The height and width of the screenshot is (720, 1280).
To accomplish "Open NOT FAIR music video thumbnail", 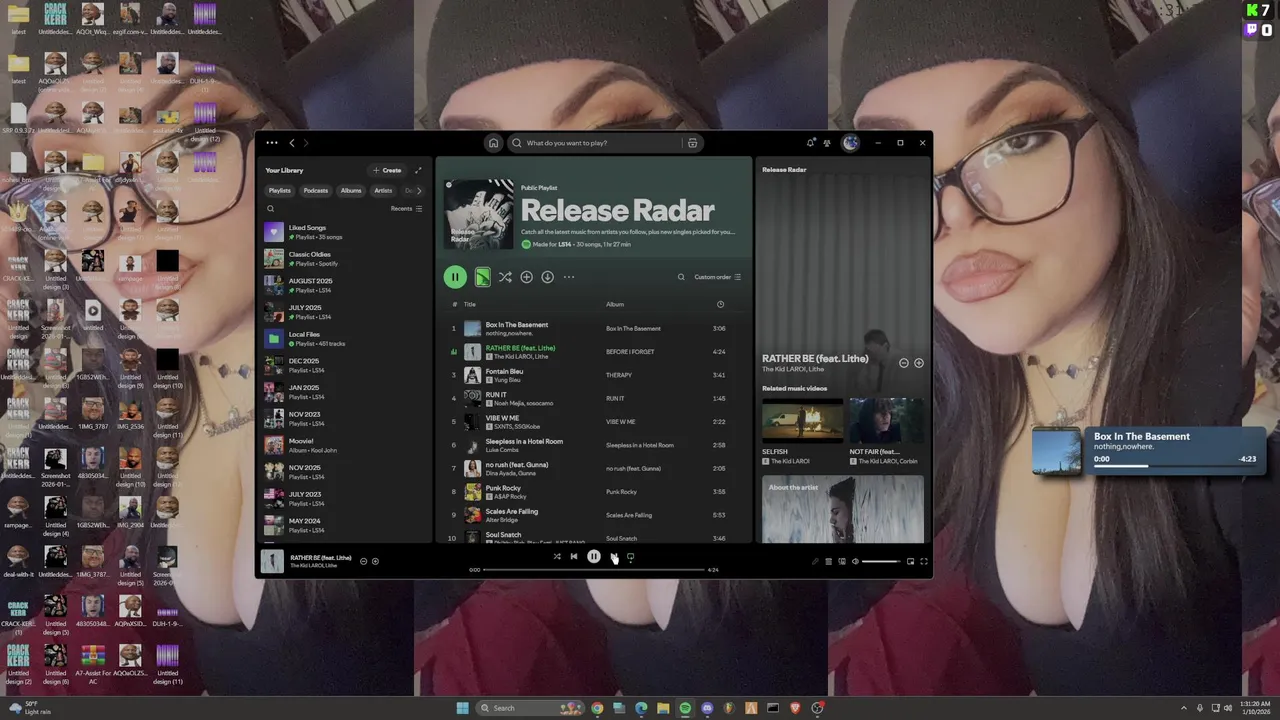I will tap(886, 421).
